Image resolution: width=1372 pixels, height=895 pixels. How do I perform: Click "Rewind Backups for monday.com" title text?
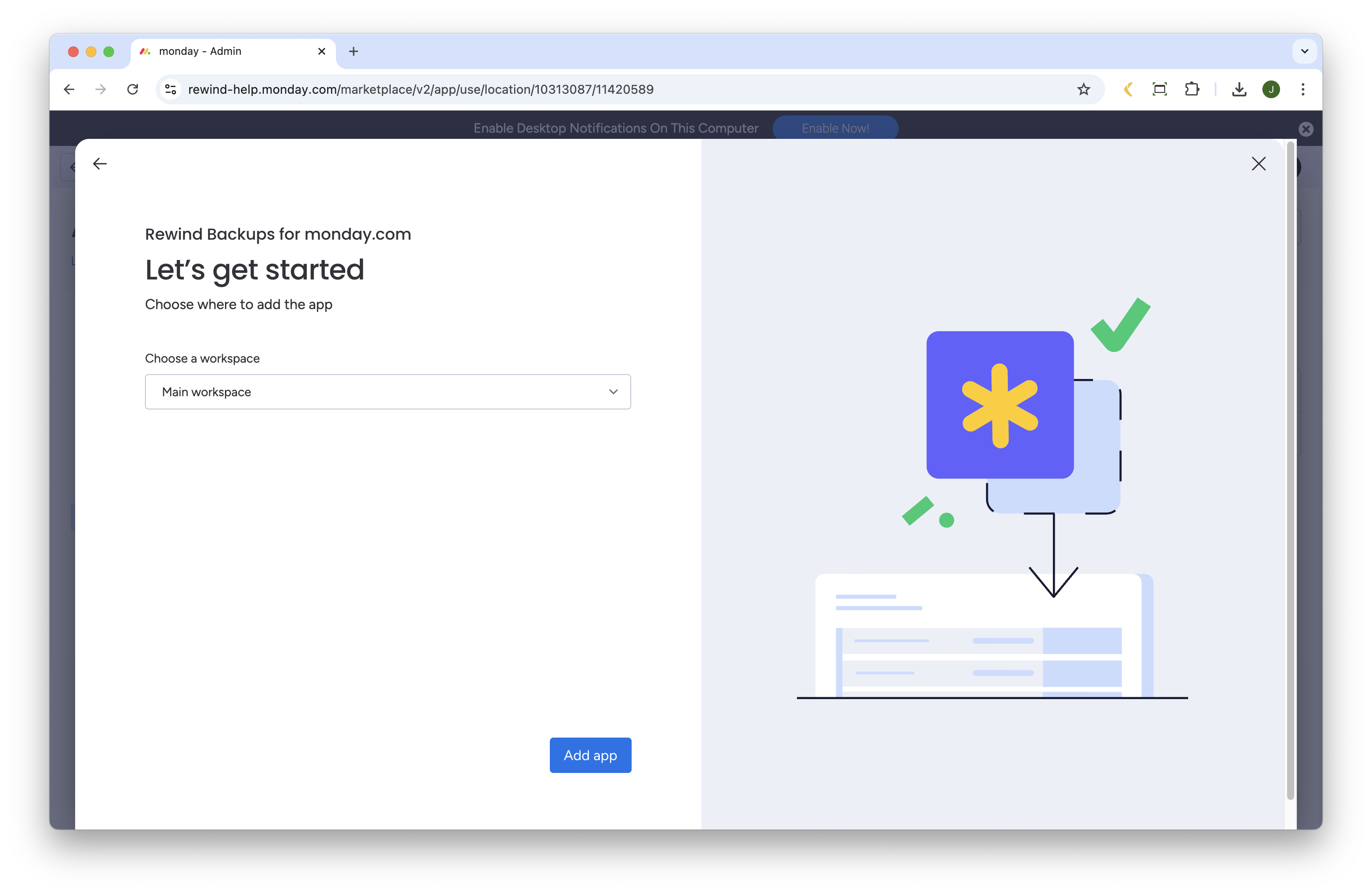[x=278, y=234]
